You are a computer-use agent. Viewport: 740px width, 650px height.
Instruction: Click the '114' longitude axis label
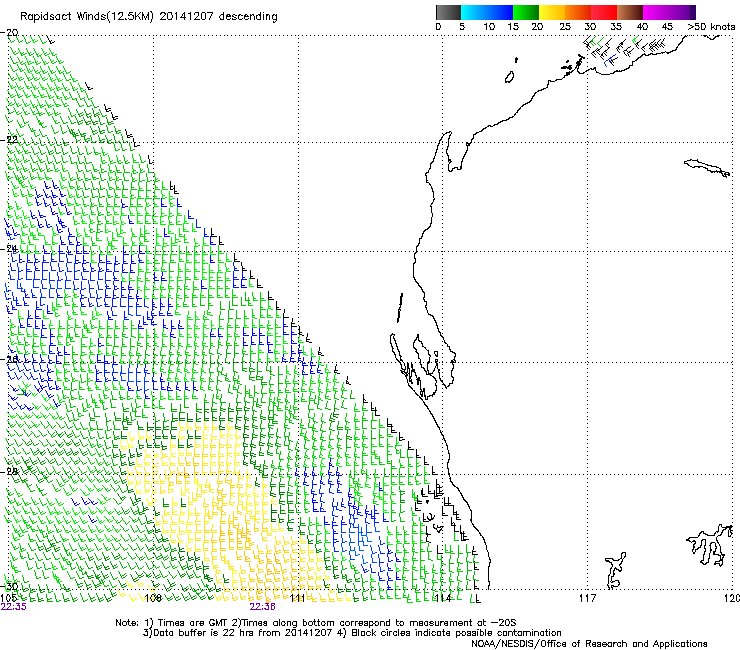tap(443, 599)
